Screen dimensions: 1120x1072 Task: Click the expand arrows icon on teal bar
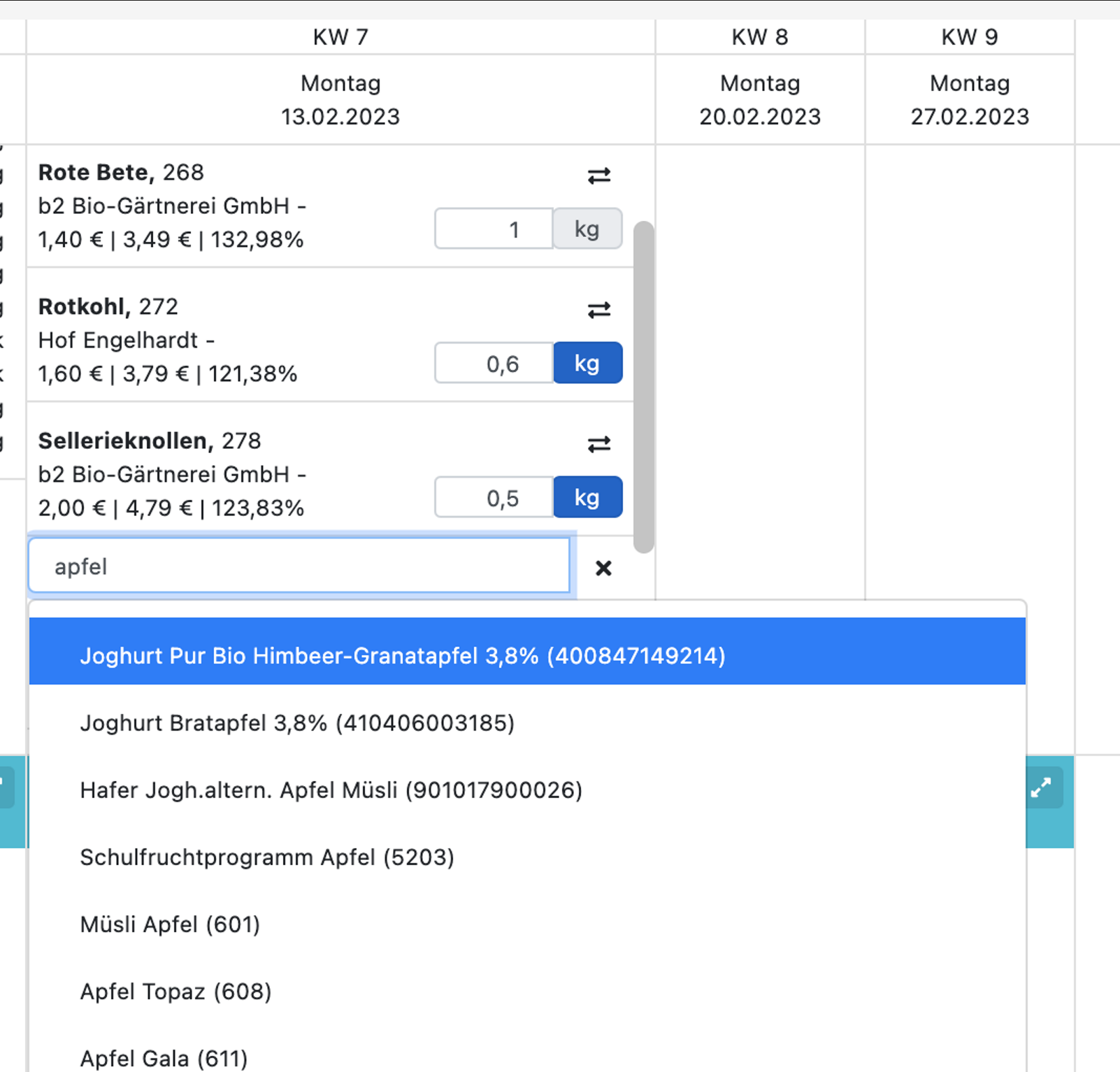[1041, 788]
